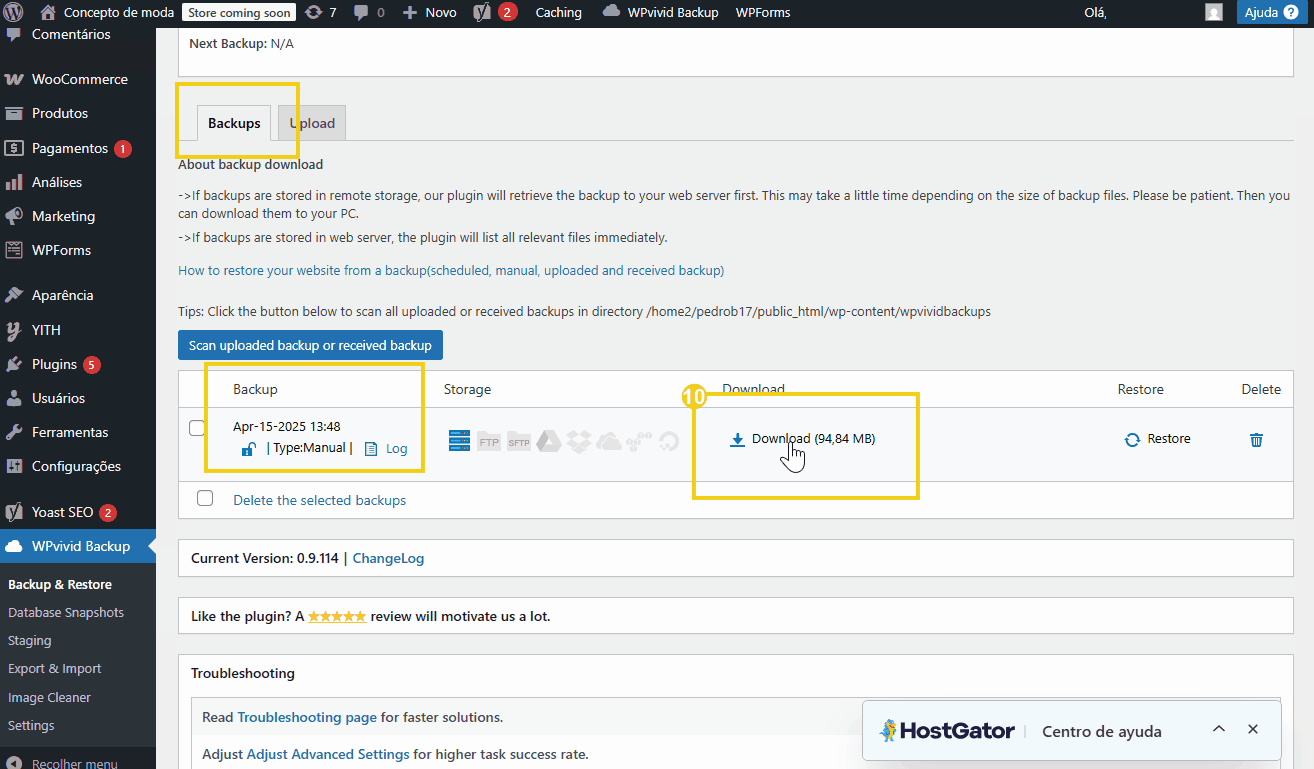
Task: Click the Restore circular arrows icon
Action: [x=1132, y=439]
